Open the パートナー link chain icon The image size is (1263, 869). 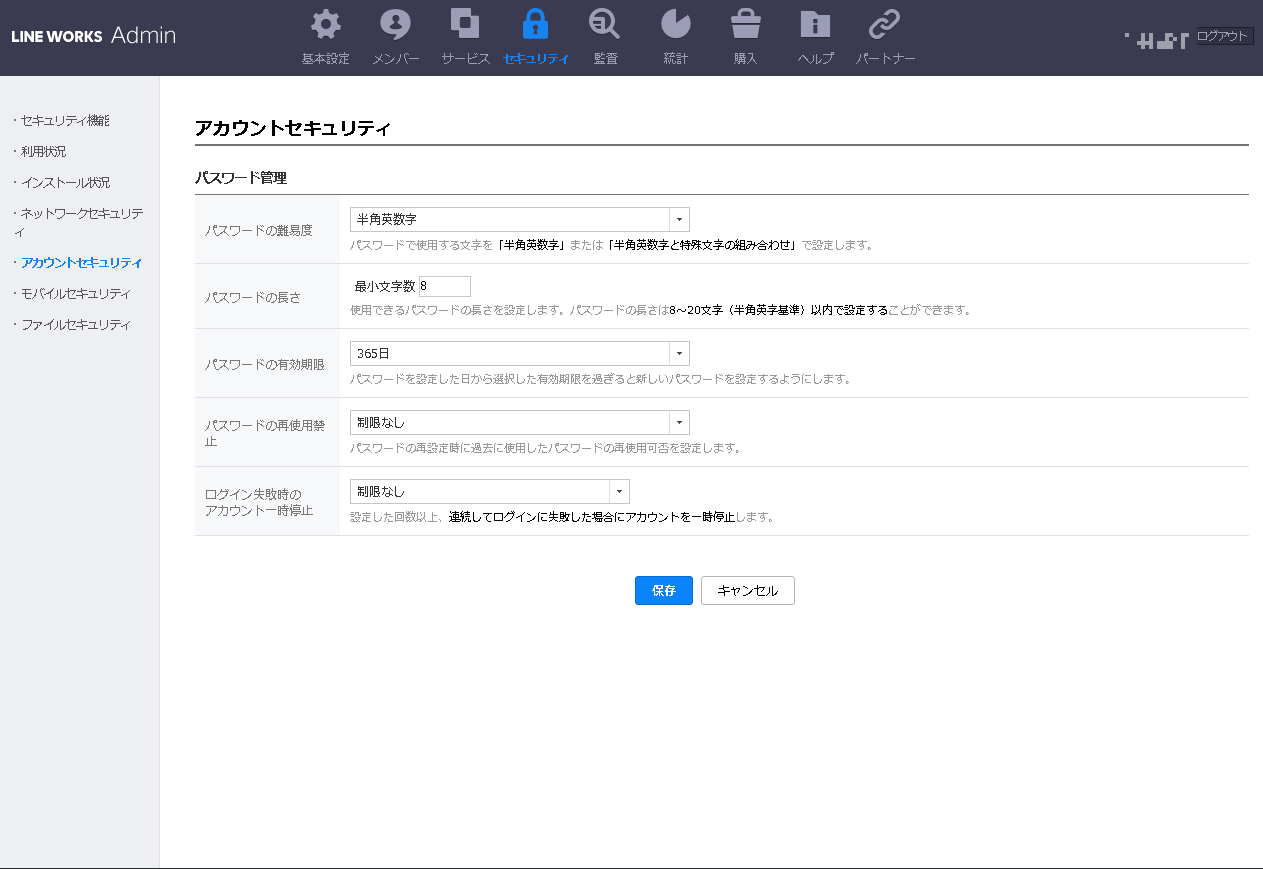tap(885, 25)
